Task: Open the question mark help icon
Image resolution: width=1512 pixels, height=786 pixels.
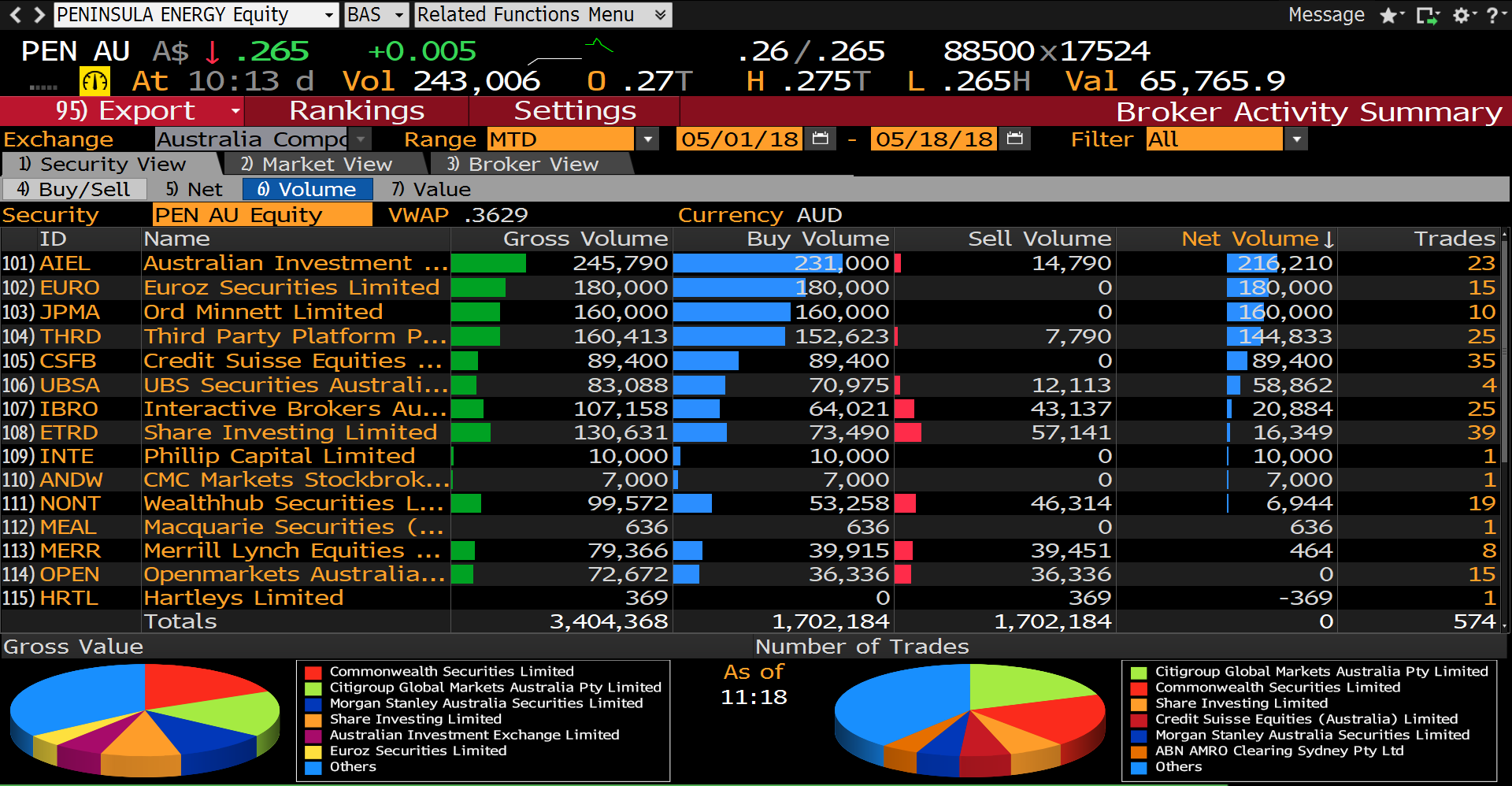Action: 1492,16
